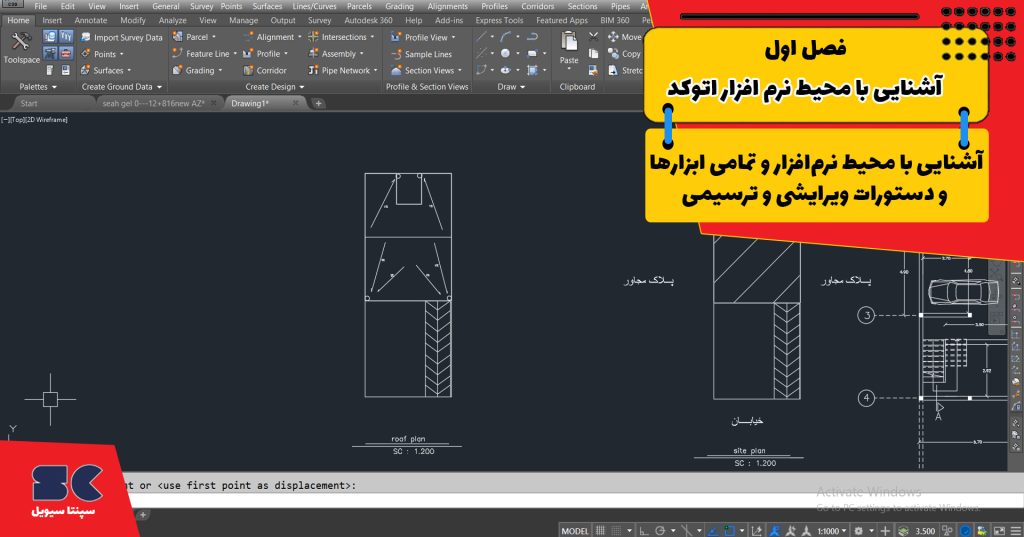Click the Cut scissors icon
Screen dimensions: 1024x537
pyautogui.click(x=593, y=37)
